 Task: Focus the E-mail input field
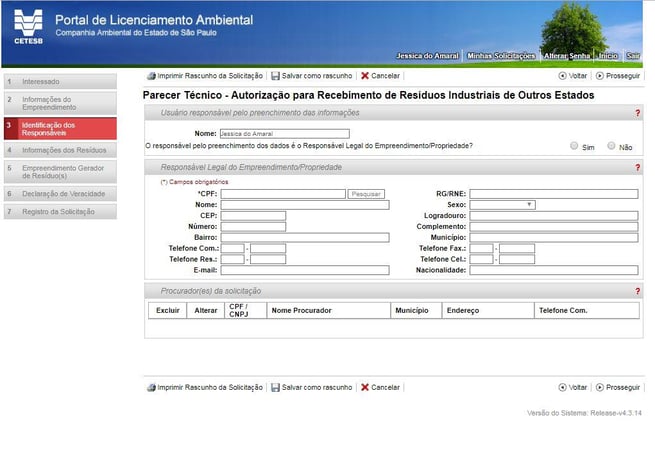pyautogui.click(x=305, y=270)
